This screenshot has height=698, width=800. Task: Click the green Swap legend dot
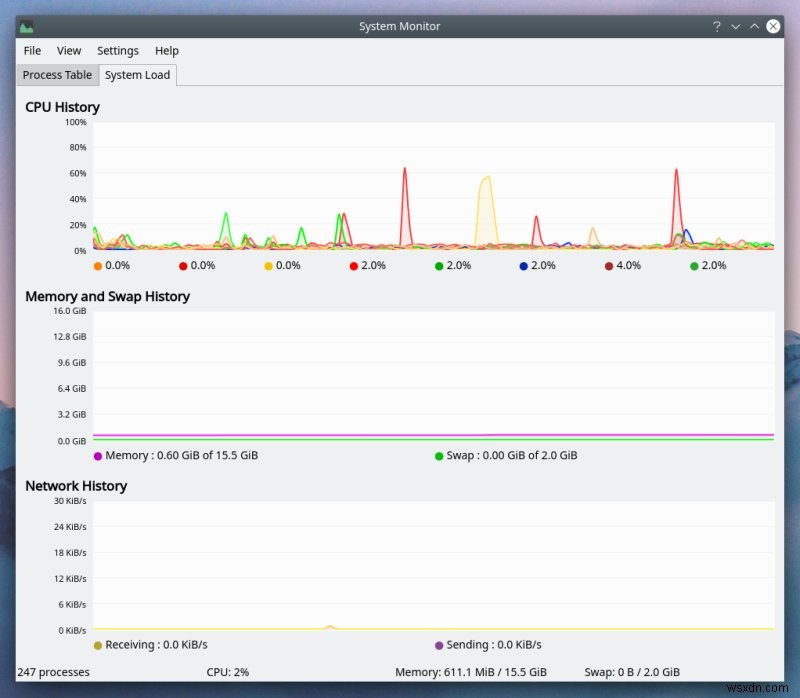click(438, 456)
